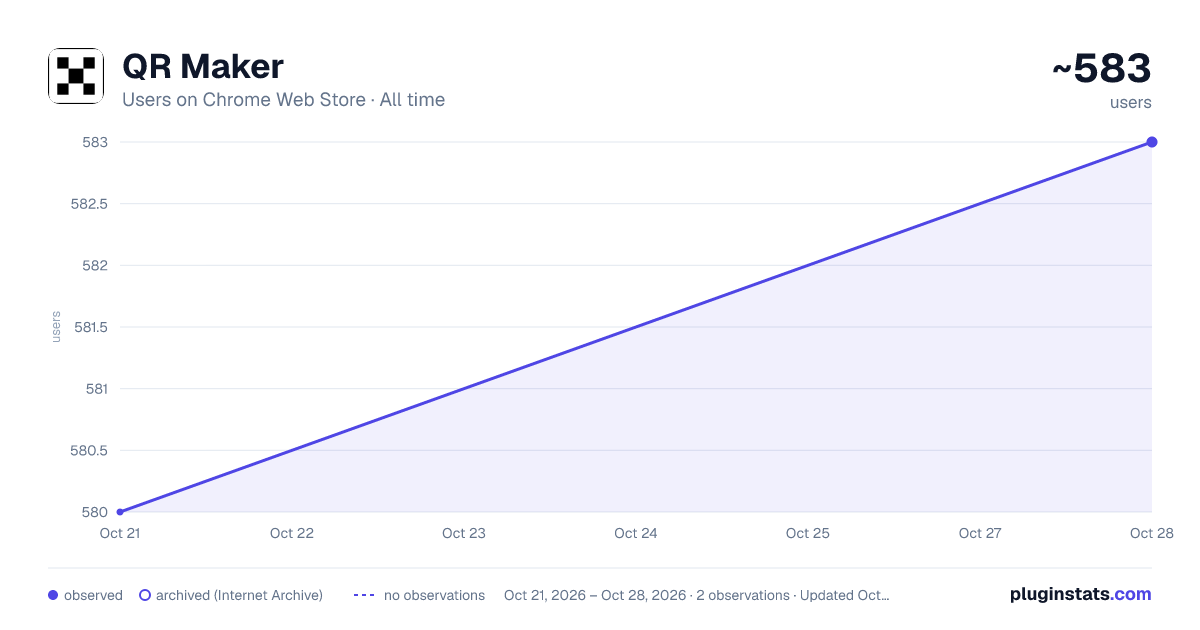Click the vertical 'users' y-axis title
Image resolution: width=1200 pixels, height=630 pixels.
click(x=56, y=327)
